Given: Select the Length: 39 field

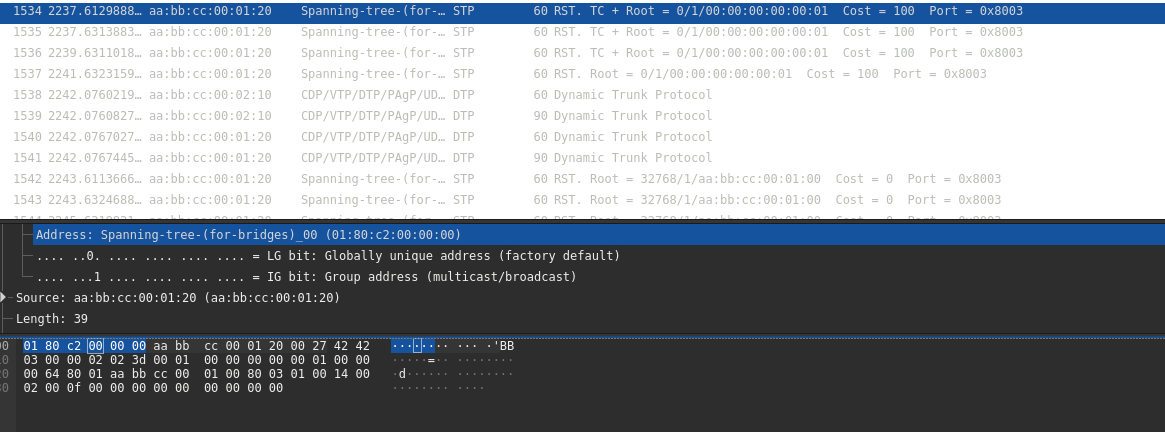Looking at the screenshot, I should point(52,319).
